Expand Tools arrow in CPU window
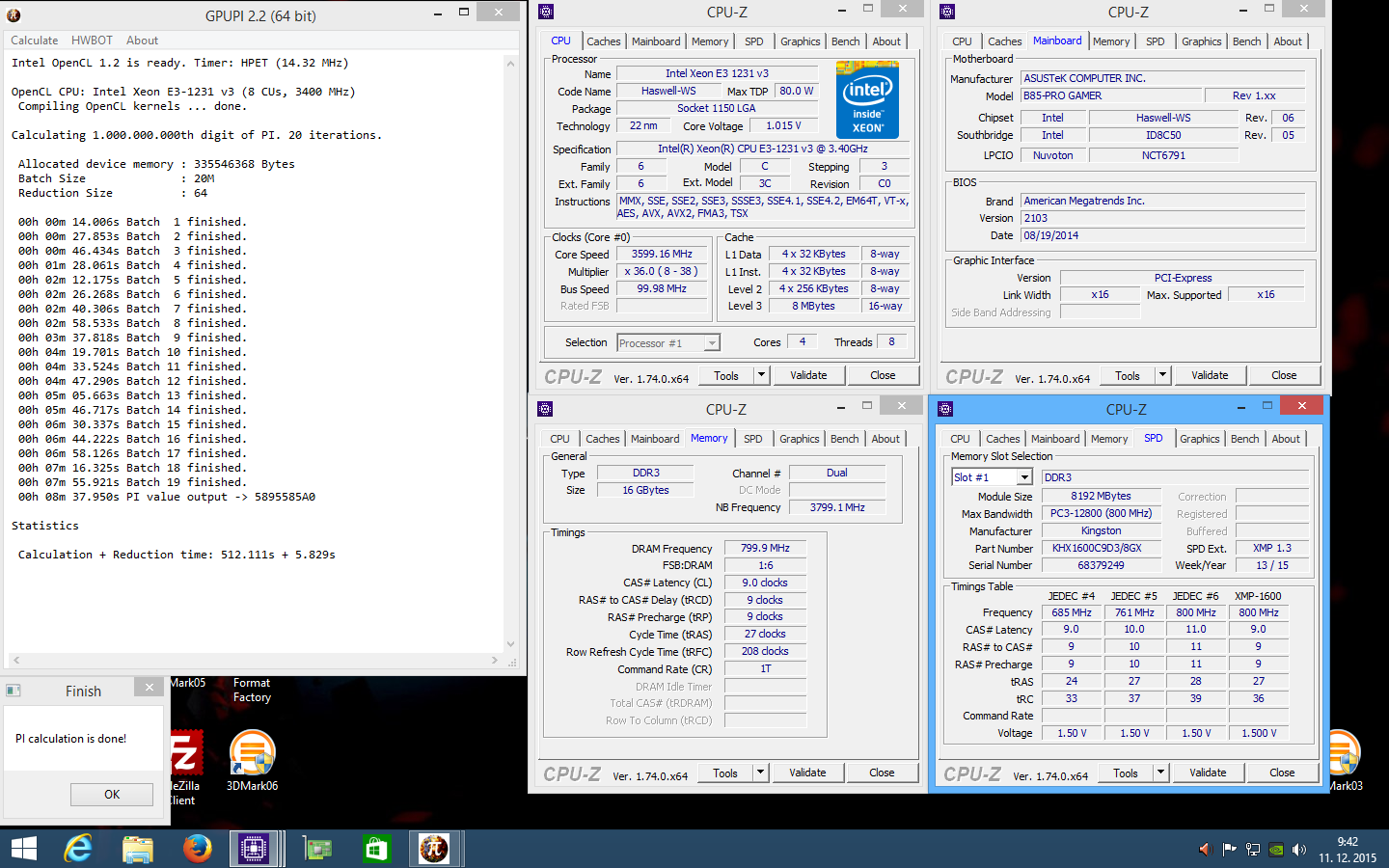Image resolution: width=1389 pixels, height=868 pixels. tap(761, 375)
